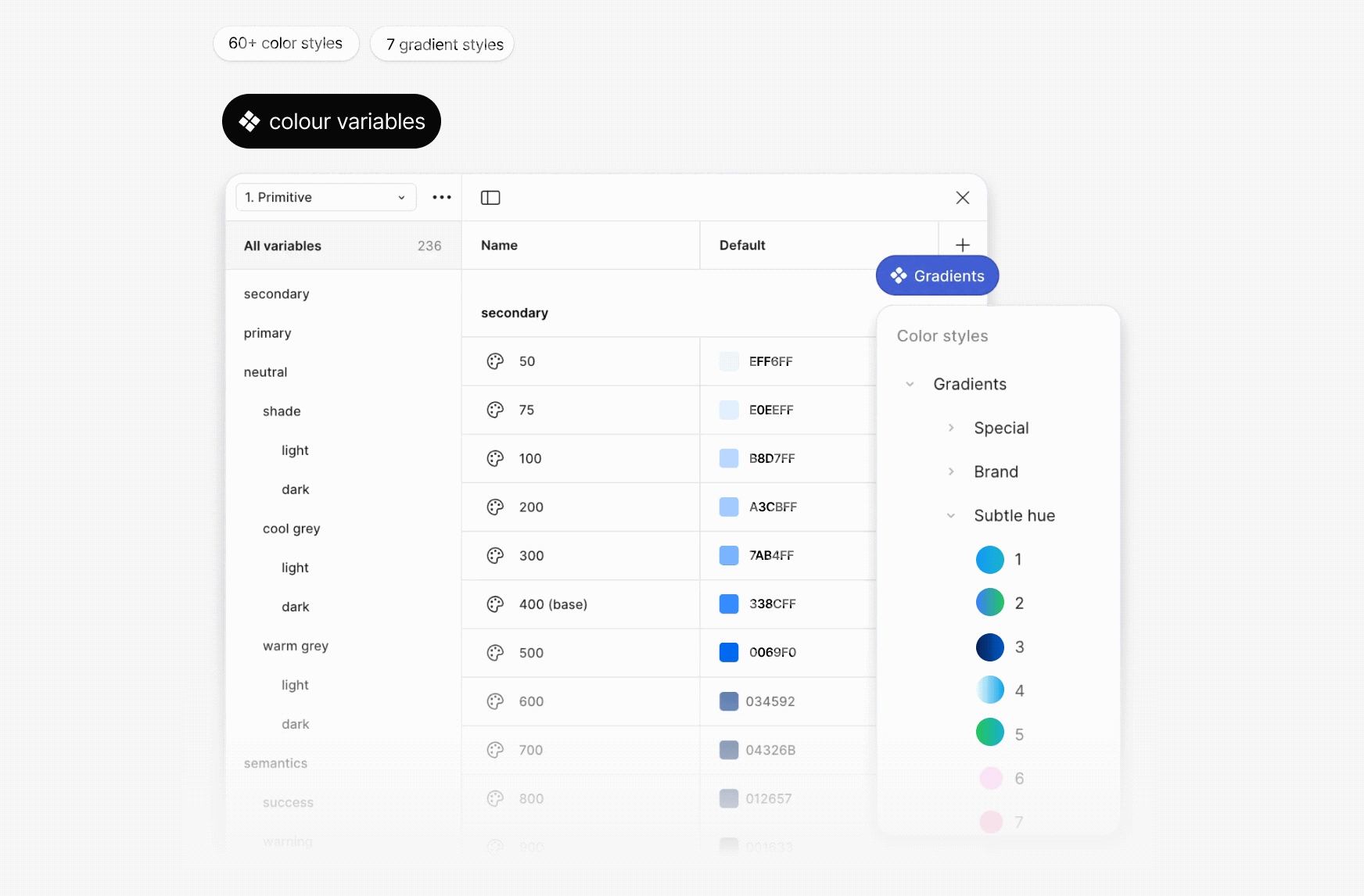The width and height of the screenshot is (1364, 896).
Task: Select the neutral group in sidebar
Action: point(265,372)
